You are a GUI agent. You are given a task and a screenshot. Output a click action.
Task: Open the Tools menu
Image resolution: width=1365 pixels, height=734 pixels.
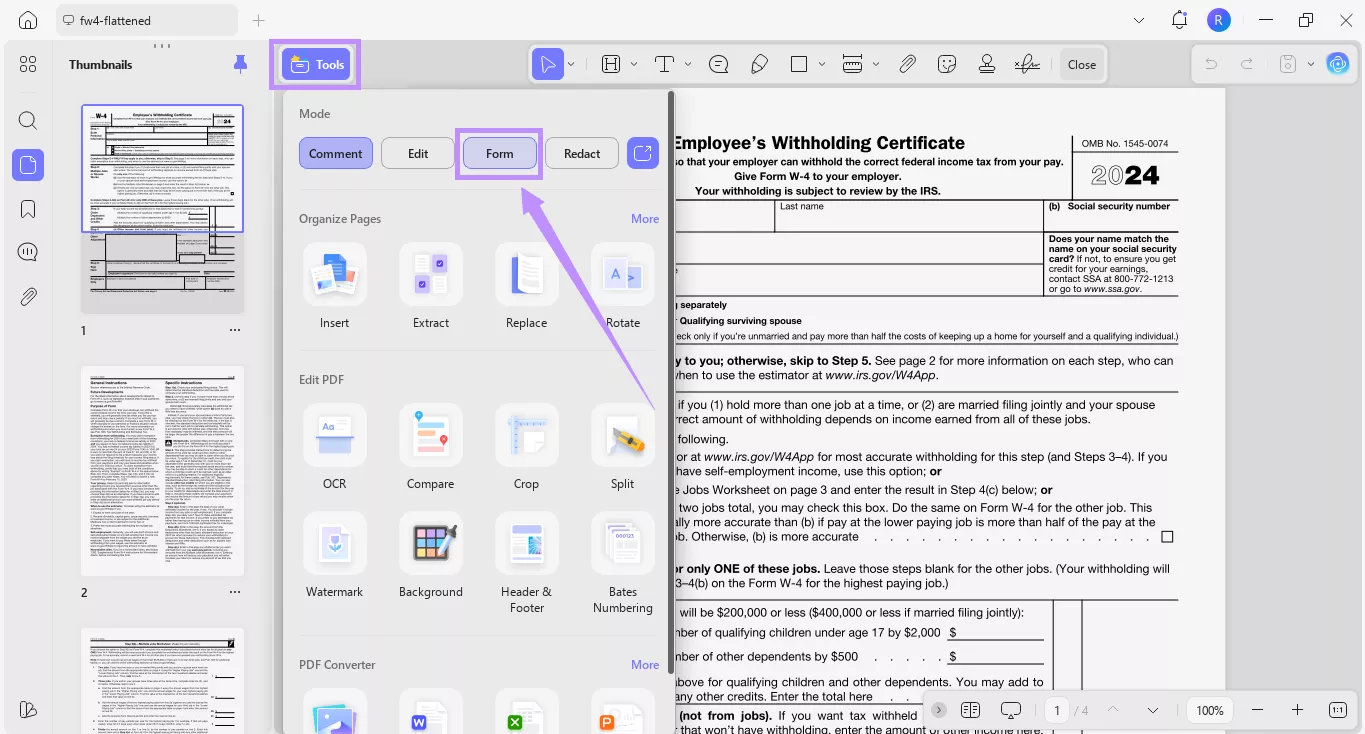pyautogui.click(x=315, y=63)
